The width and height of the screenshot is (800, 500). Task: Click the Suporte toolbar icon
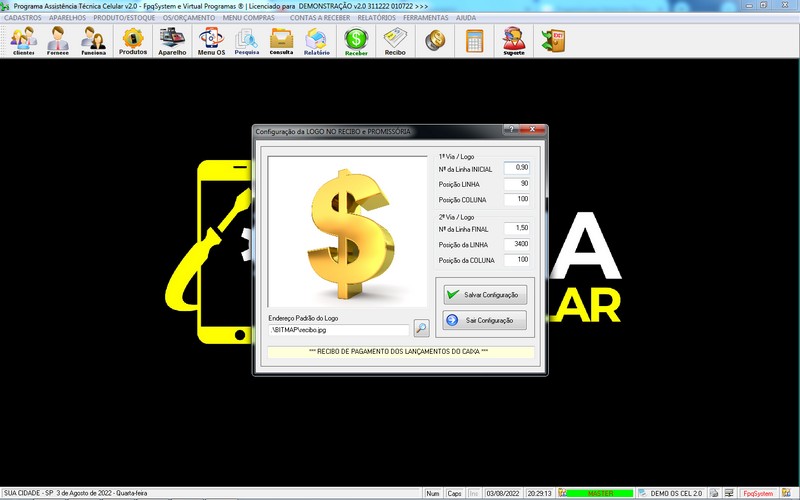coord(514,41)
